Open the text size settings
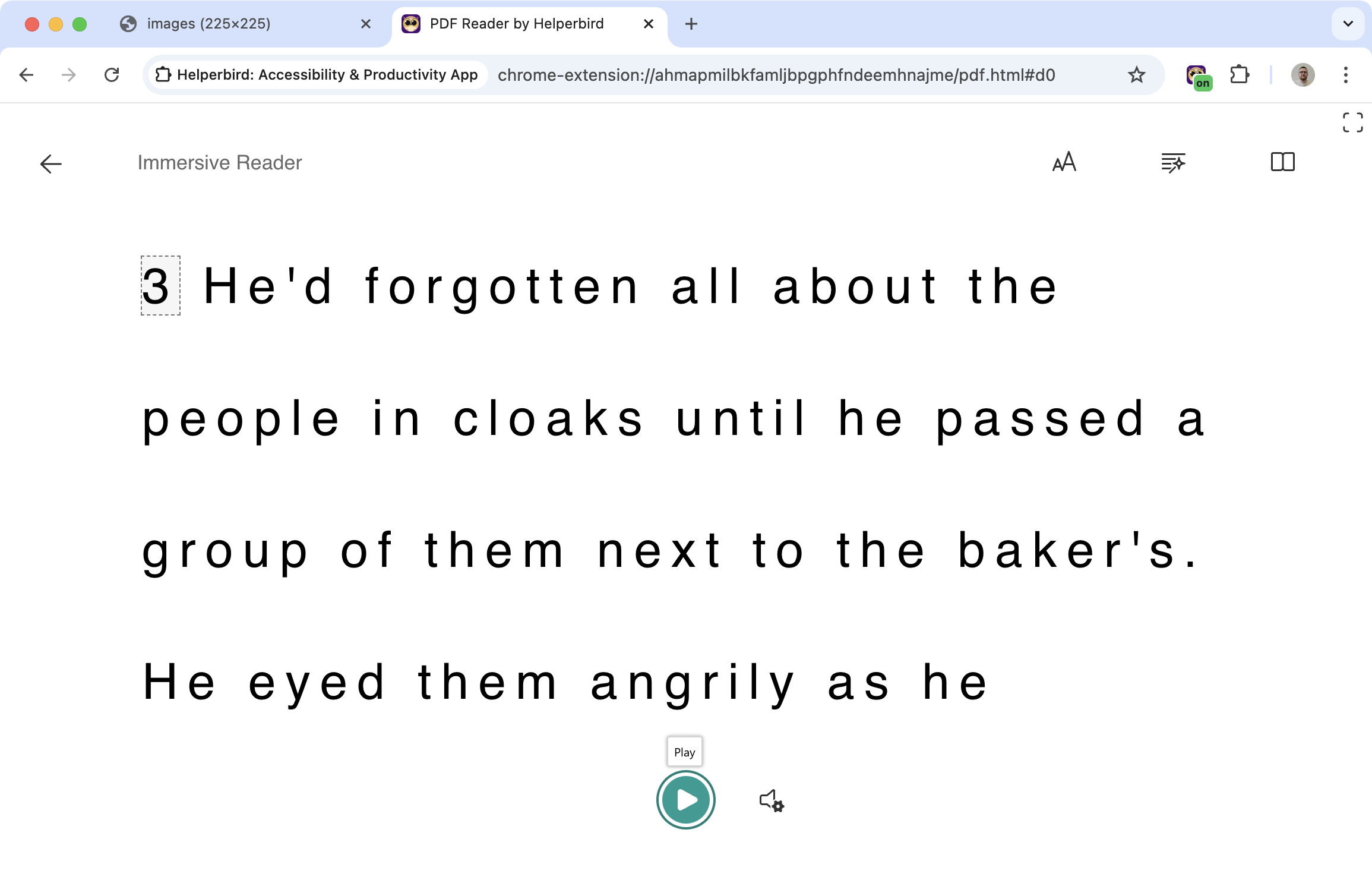 (1065, 163)
